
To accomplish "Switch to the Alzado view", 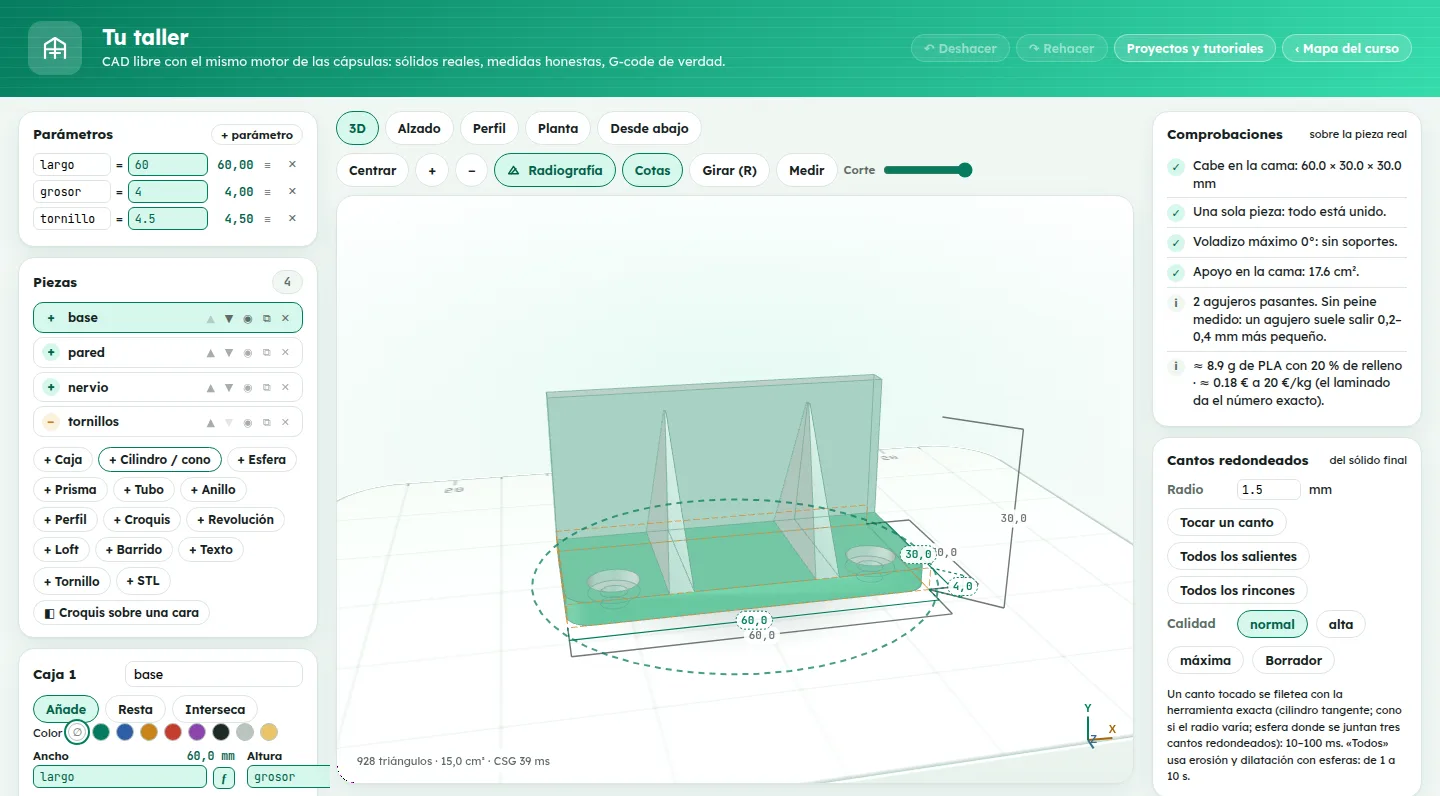I will tap(419, 128).
